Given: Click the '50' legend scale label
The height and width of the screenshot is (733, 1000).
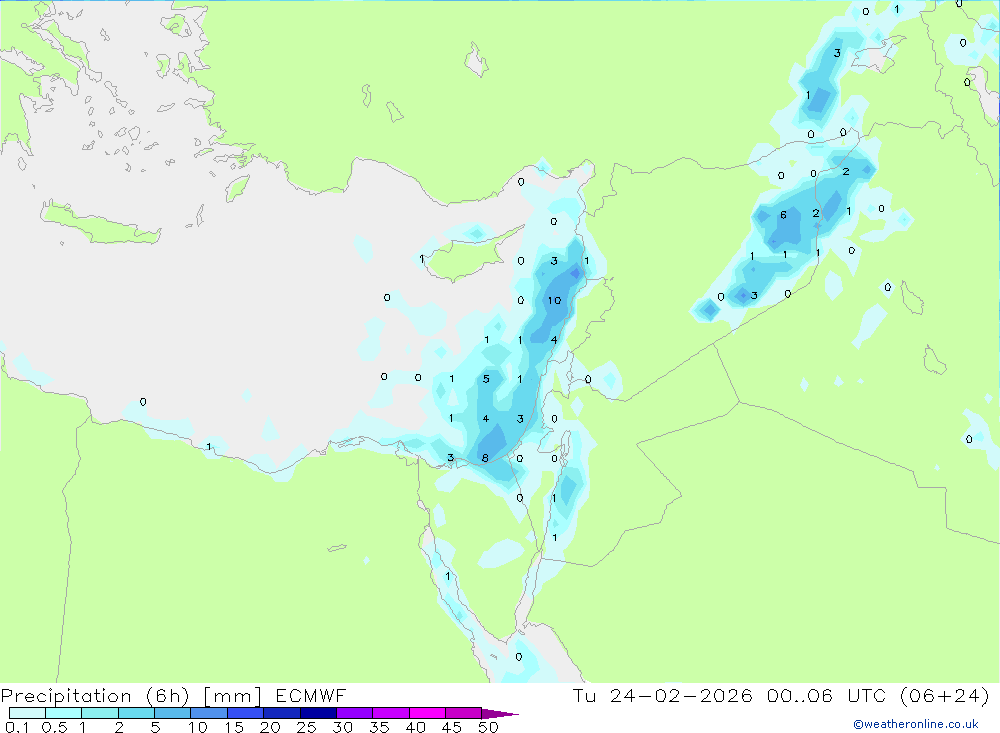Looking at the screenshot, I should (x=489, y=727).
